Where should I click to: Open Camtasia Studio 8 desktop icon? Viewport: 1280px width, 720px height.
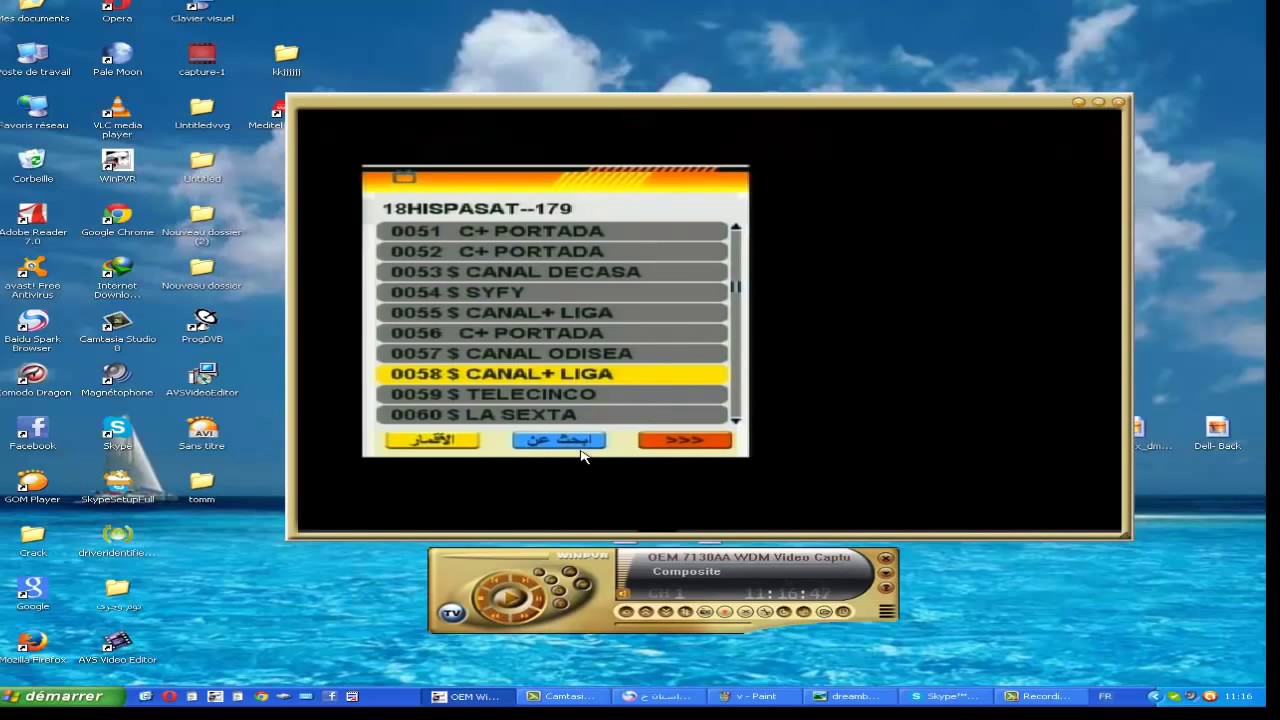coord(117,331)
